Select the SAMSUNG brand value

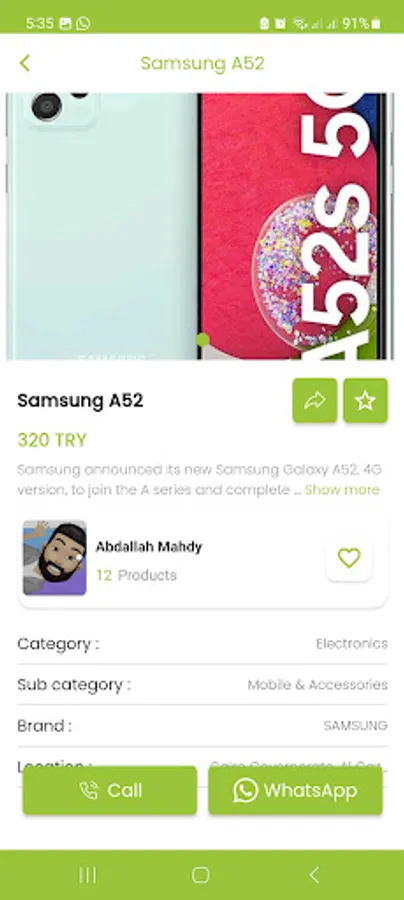pyautogui.click(x=355, y=726)
